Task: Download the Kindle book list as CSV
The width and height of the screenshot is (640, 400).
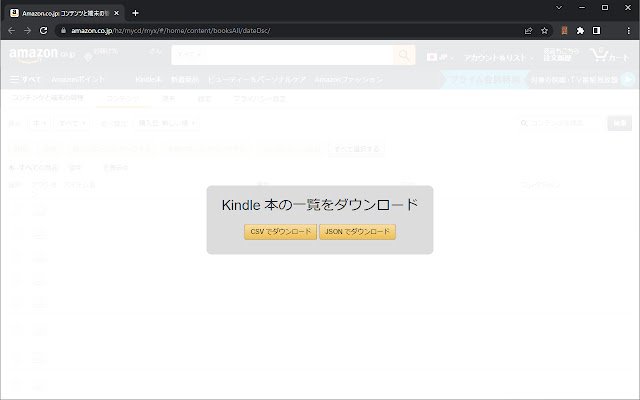Action: [x=280, y=232]
